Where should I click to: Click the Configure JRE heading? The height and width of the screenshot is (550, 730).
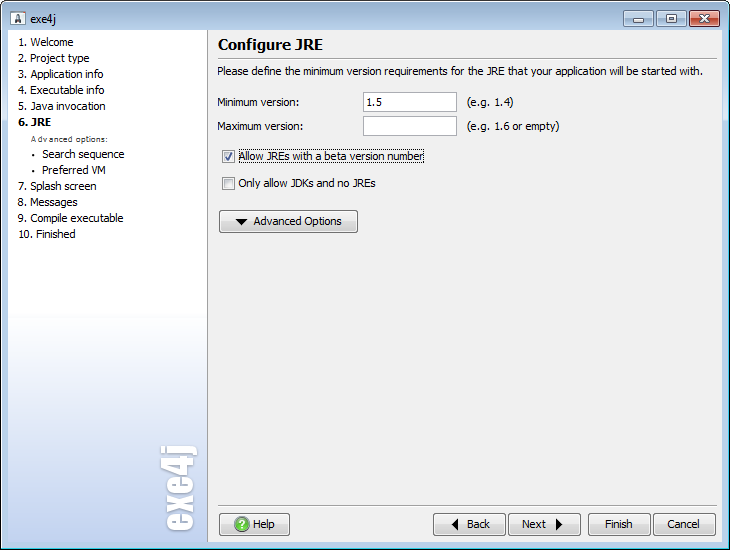pos(270,45)
